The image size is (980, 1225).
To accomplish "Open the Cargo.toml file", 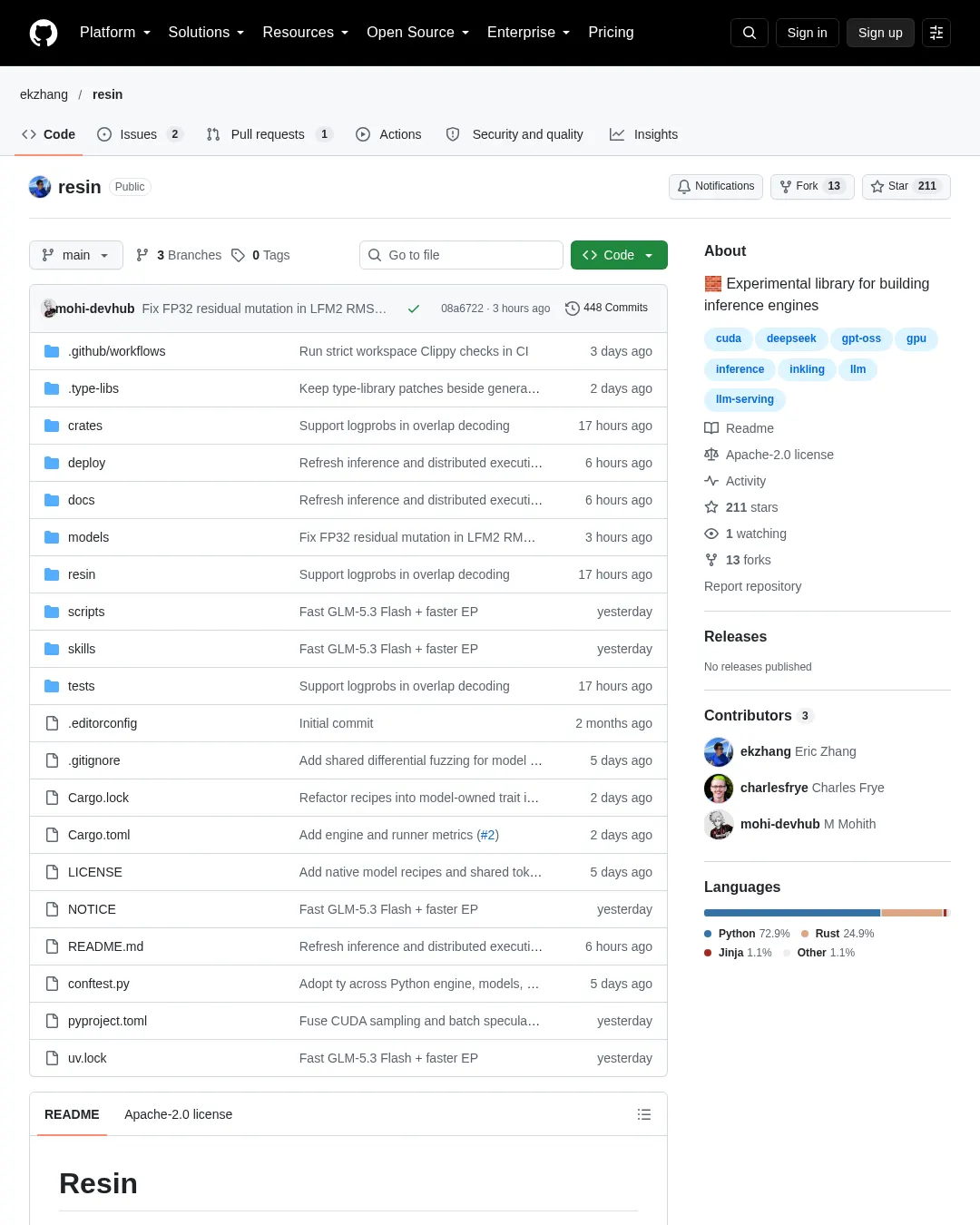I will tap(99, 835).
